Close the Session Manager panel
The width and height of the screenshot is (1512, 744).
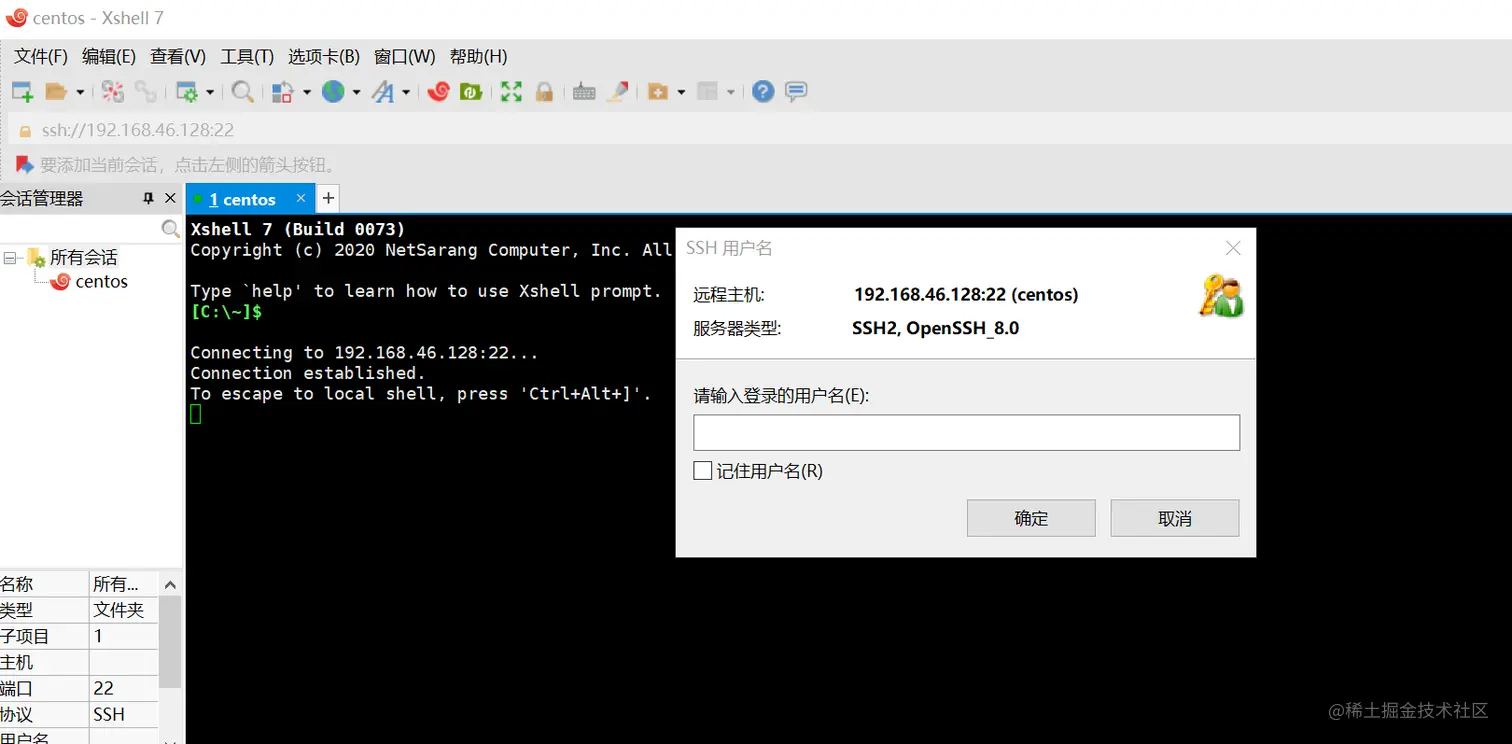click(170, 199)
